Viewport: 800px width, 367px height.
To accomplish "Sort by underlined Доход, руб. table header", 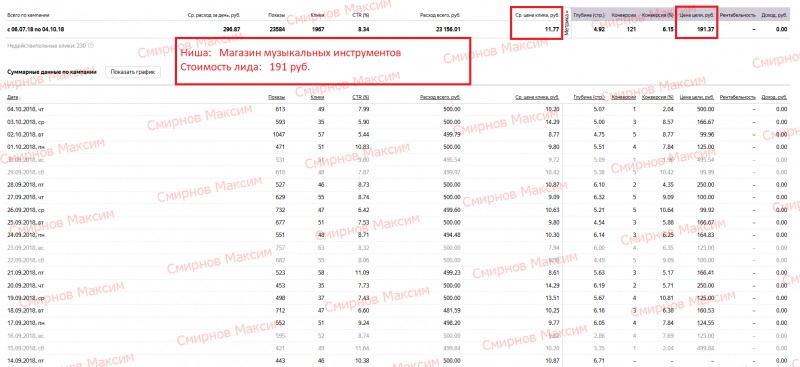I will (774, 97).
